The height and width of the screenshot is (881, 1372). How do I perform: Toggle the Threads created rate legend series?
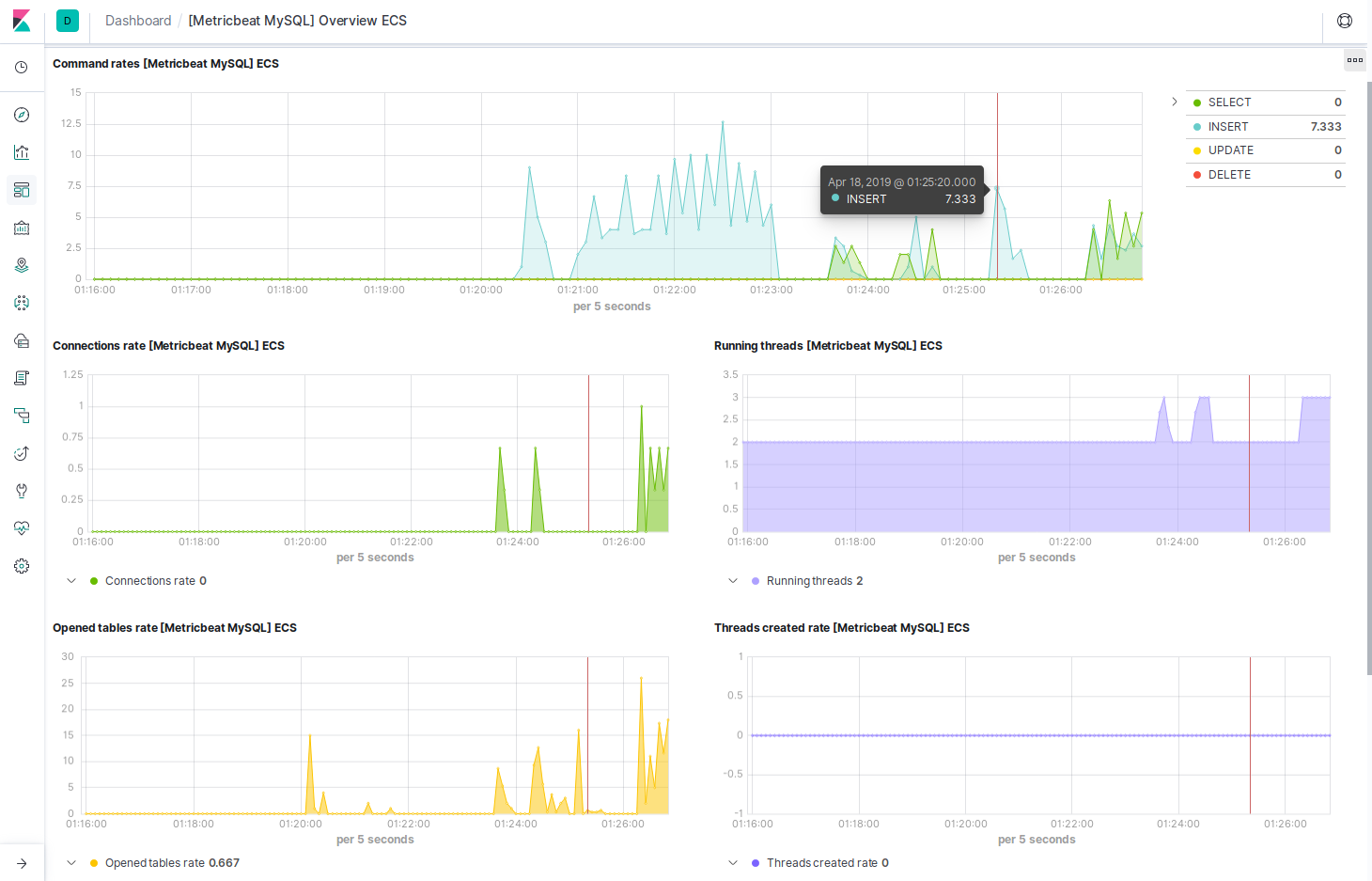click(819, 863)
